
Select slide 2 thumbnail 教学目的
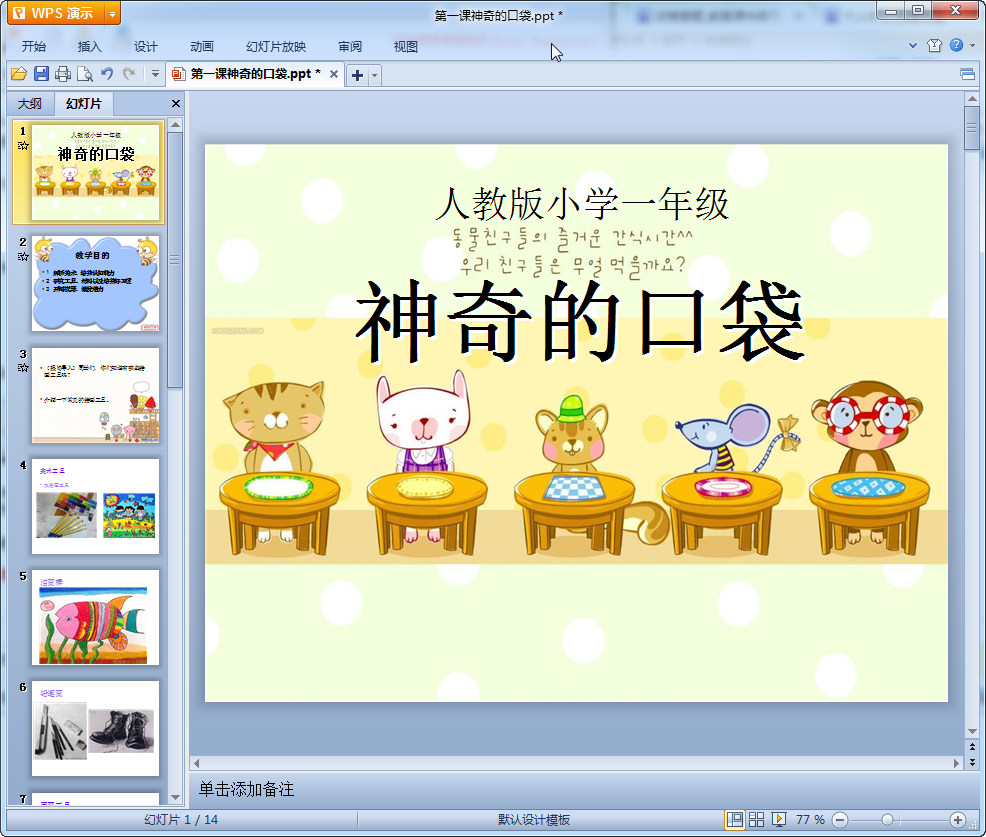coord(96,284)
